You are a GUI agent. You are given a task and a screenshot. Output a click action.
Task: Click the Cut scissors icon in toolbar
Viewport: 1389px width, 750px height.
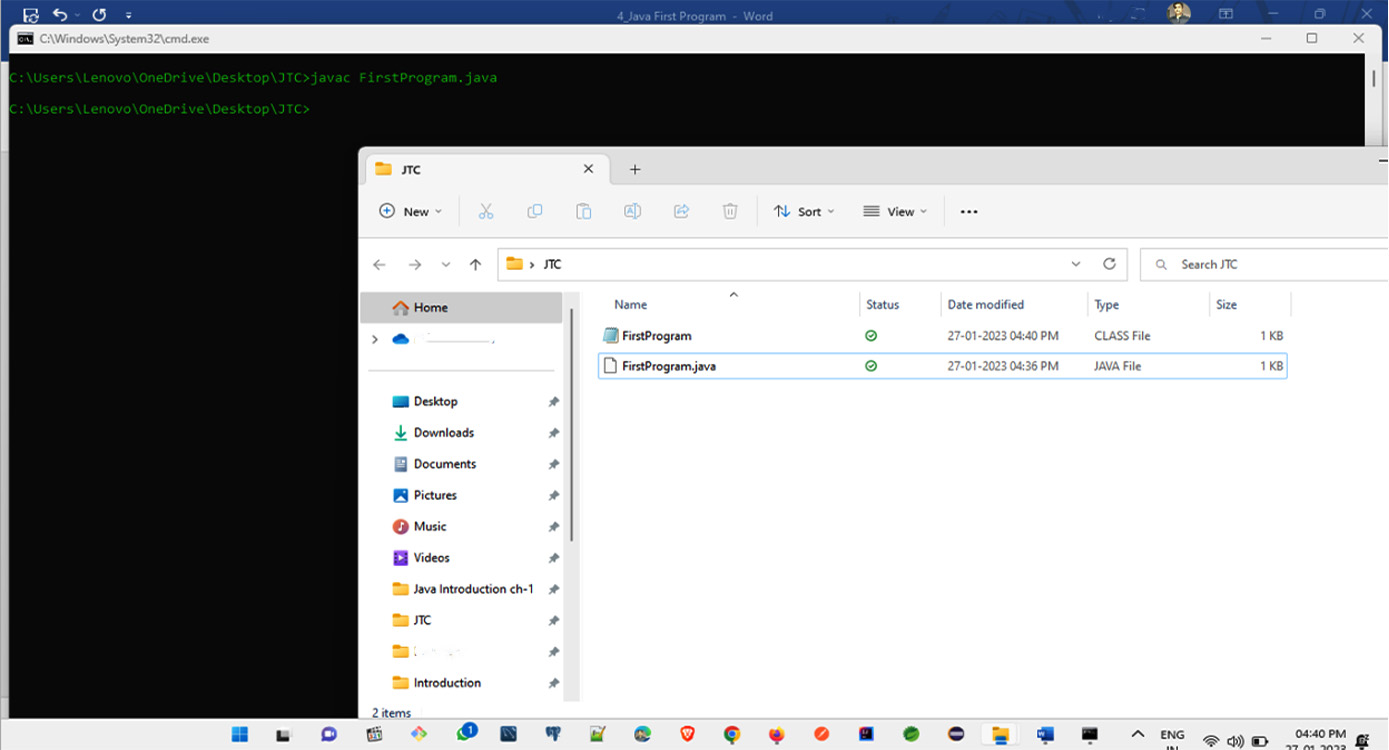pyautogui.click(x=486, y=211)
